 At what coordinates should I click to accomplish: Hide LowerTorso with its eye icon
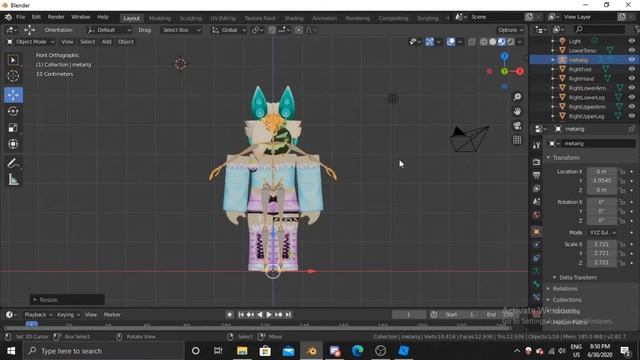coord(631,50)
